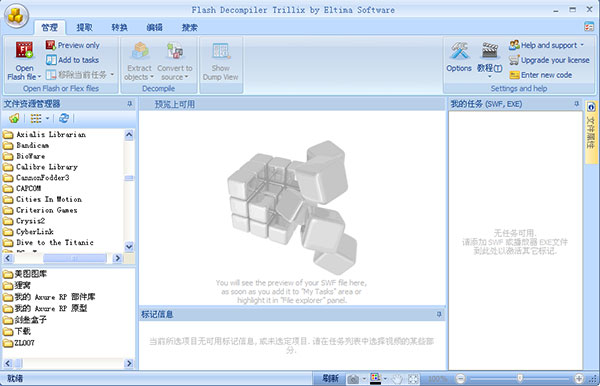Open the camera snapshot dropdown arrow
The height and width of the screenshot is (386, 600).
(364, 379)
